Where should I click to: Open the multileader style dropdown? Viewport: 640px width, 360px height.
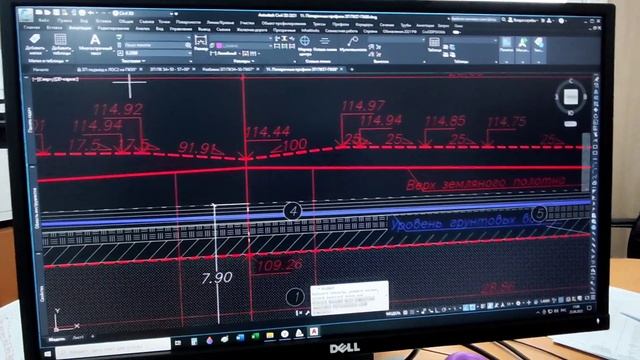pos(397,40)
